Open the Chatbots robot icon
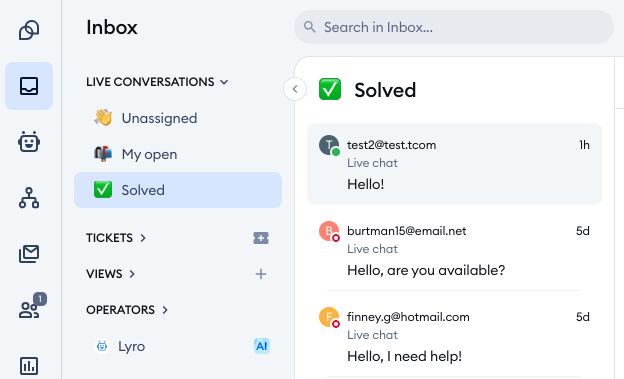Viewport: 624px width, 379px height. pos(29,142)
